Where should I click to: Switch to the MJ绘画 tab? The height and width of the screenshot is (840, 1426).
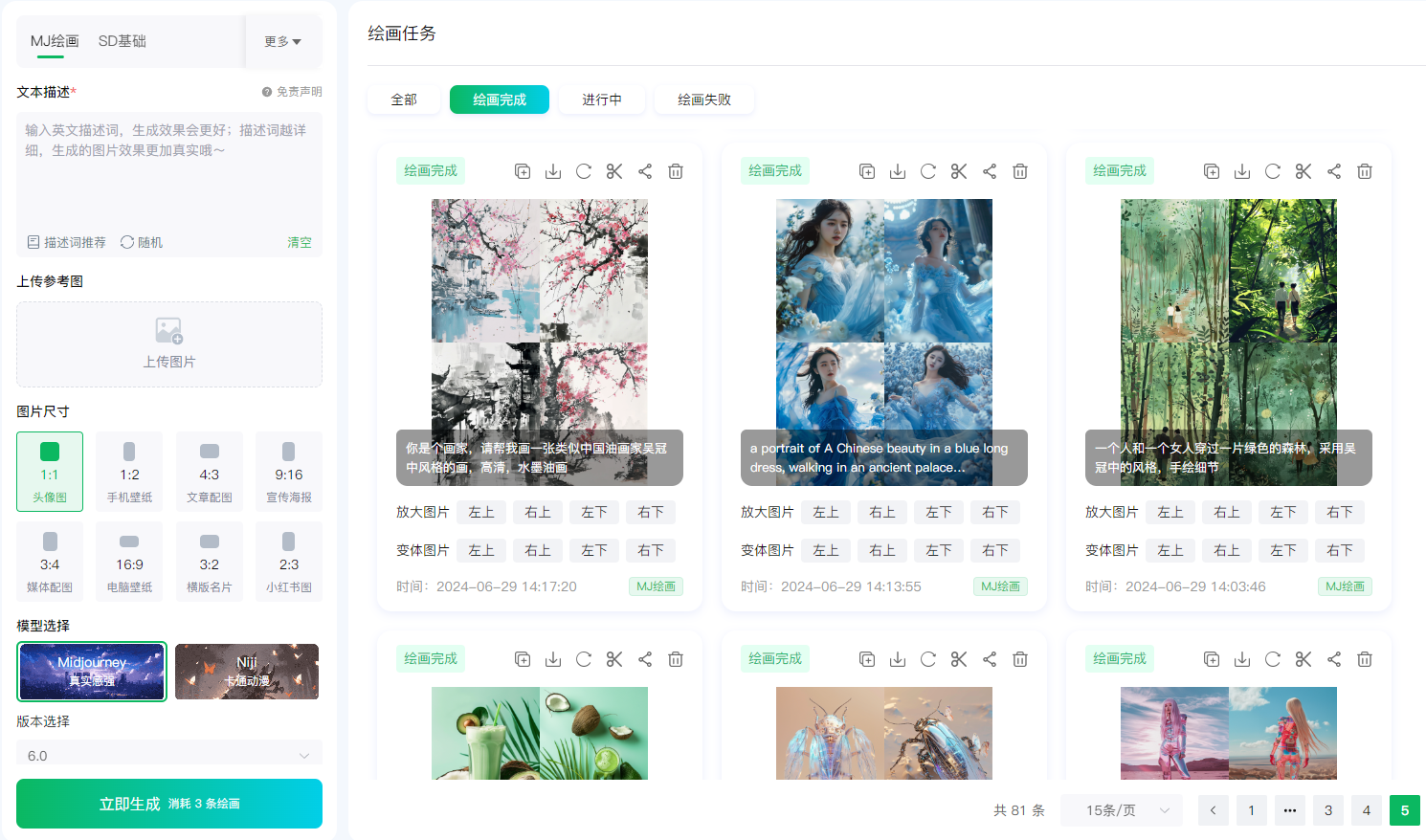click(x=55, y=41)
